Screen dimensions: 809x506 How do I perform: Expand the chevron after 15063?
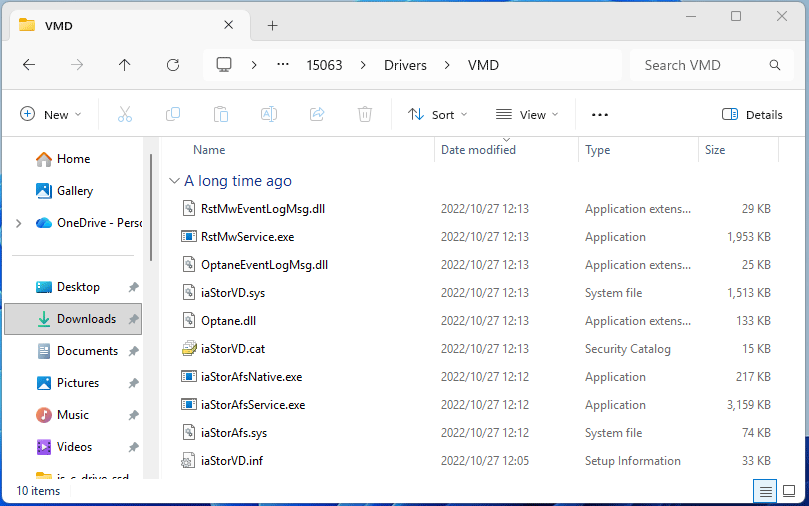coord(363,65)
